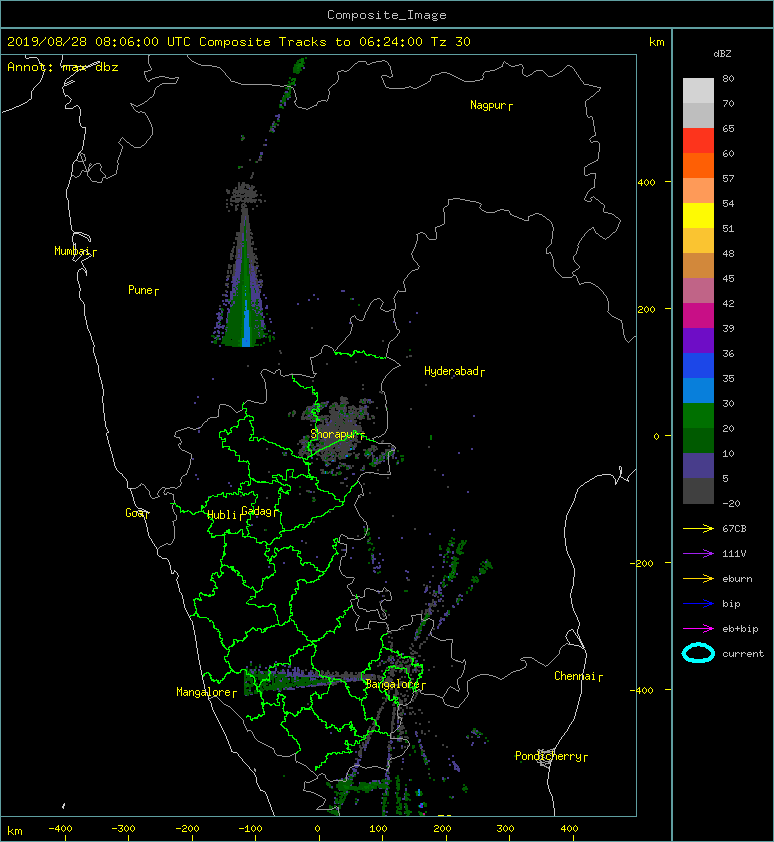Click the 'current' legend label
The height and width of the screenshot is (842, 774).
click(743, 654)
